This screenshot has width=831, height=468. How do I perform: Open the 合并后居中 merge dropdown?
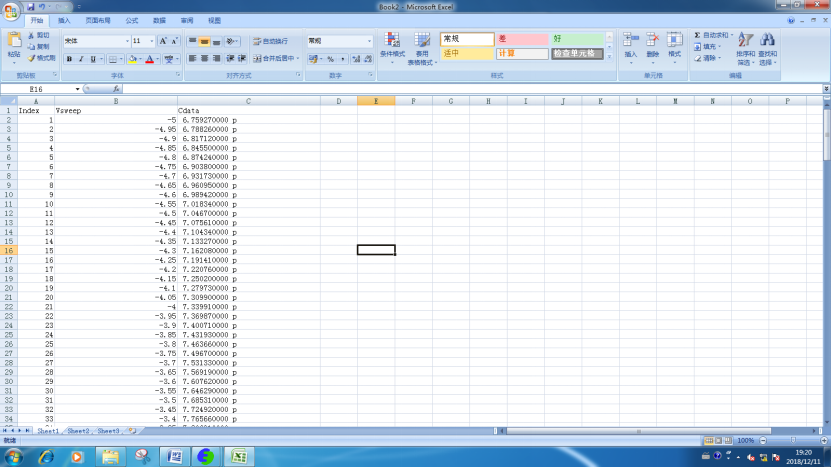(298, 58)
